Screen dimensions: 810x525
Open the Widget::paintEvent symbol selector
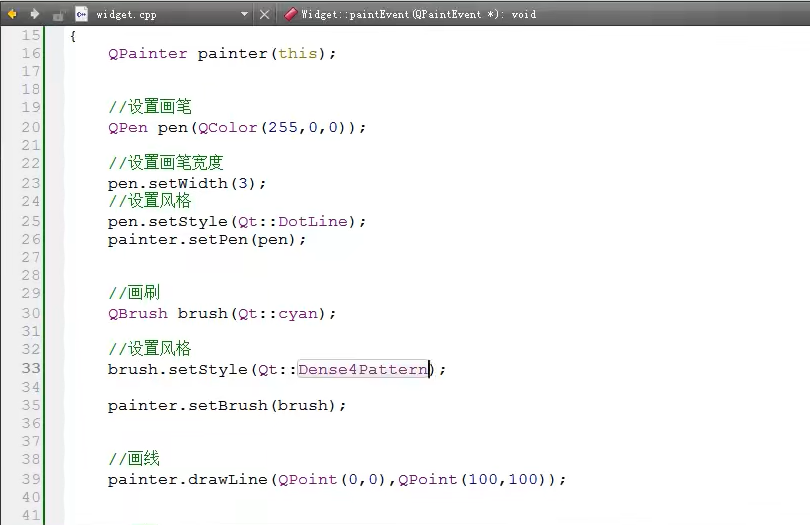[418, 14]
